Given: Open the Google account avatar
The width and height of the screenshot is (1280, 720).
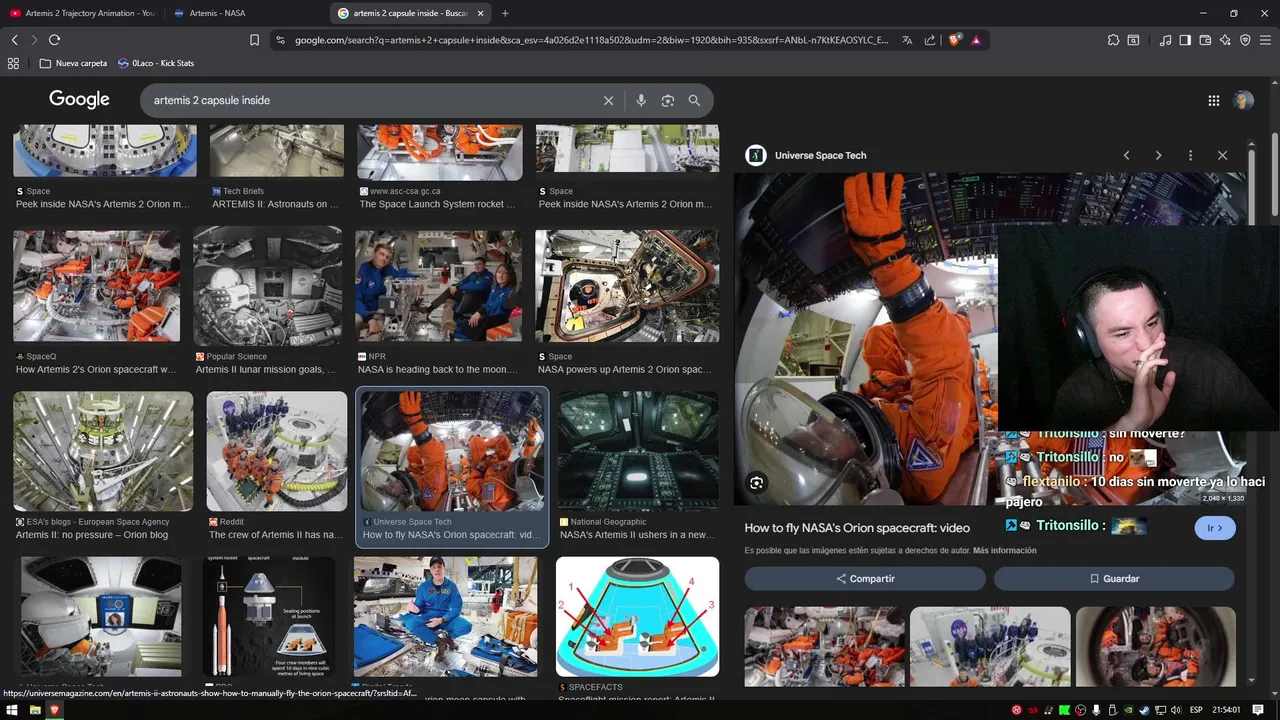Looking at the screenshot, I should [1243, 100].
